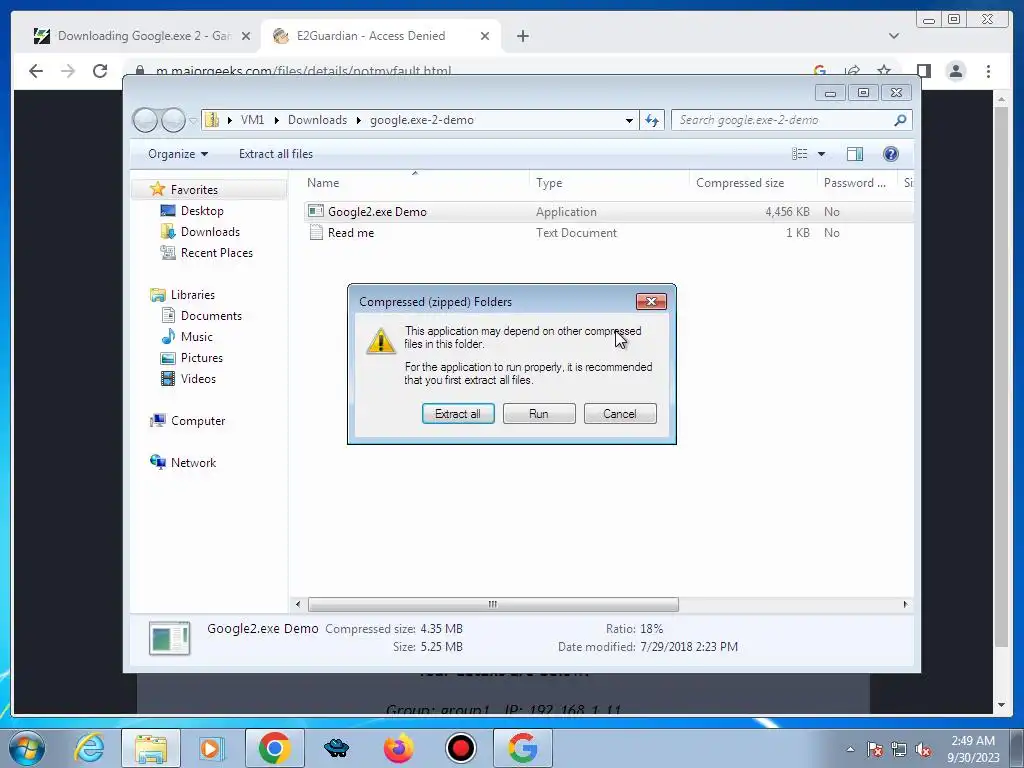The image size is (1024, 768).
Task: Open recent locations dropdown beside nav buttons
Action: 193,121
